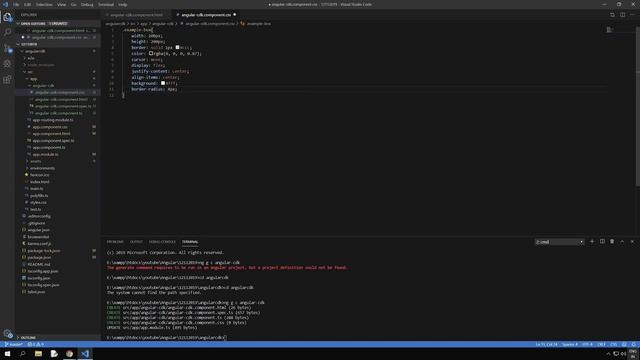Click the feedback smiley in status bar
This screenshot has width=640, height=360.
[x=624, y=344]
